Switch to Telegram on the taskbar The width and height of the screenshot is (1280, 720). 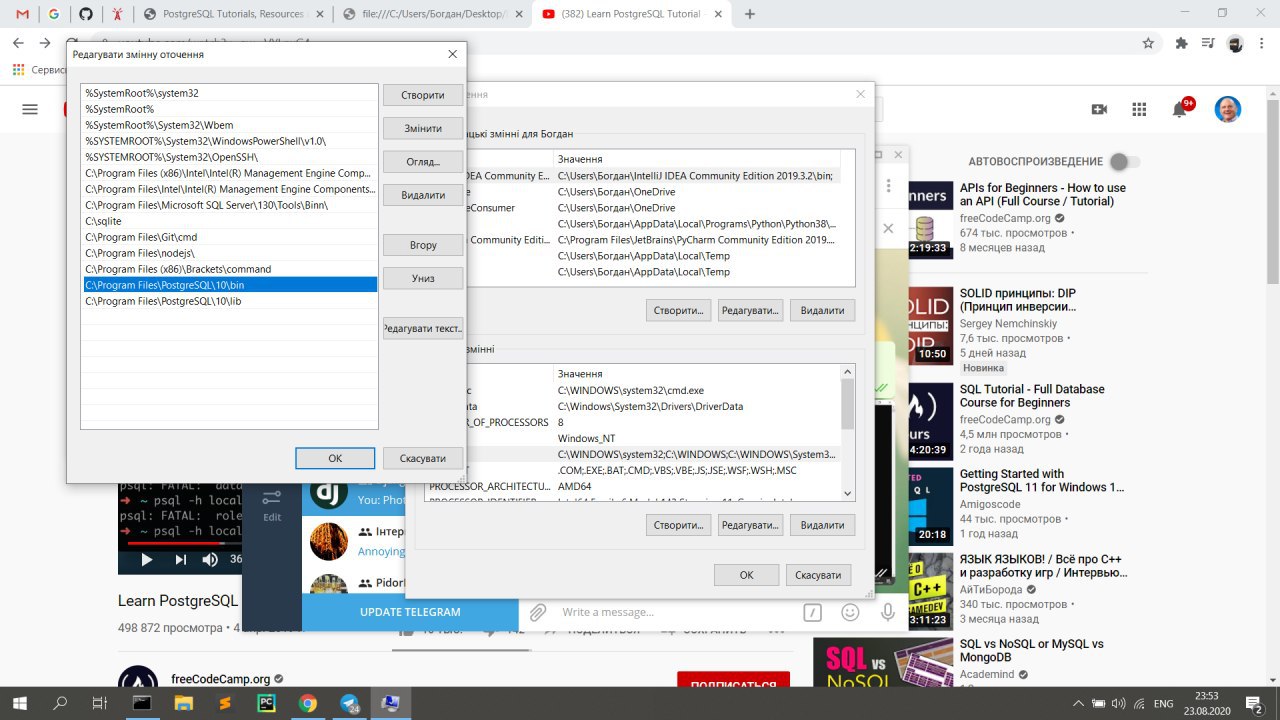[350, 703]
